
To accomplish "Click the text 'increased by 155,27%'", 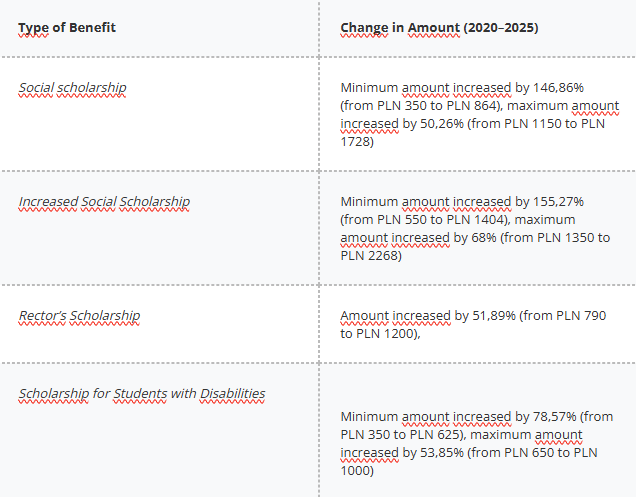I will click(x=518, y=202).
